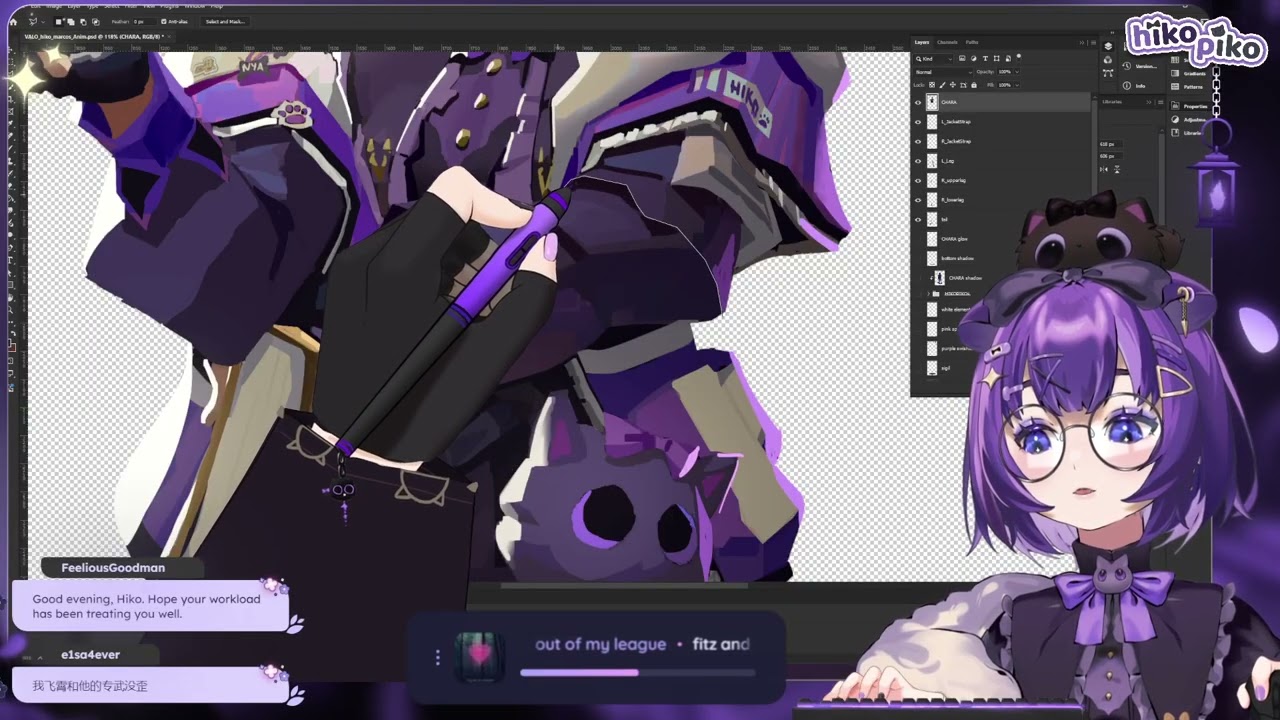Hide the L_JacketStrap layer
1280x720 pixels.
[x=918, y=122]
